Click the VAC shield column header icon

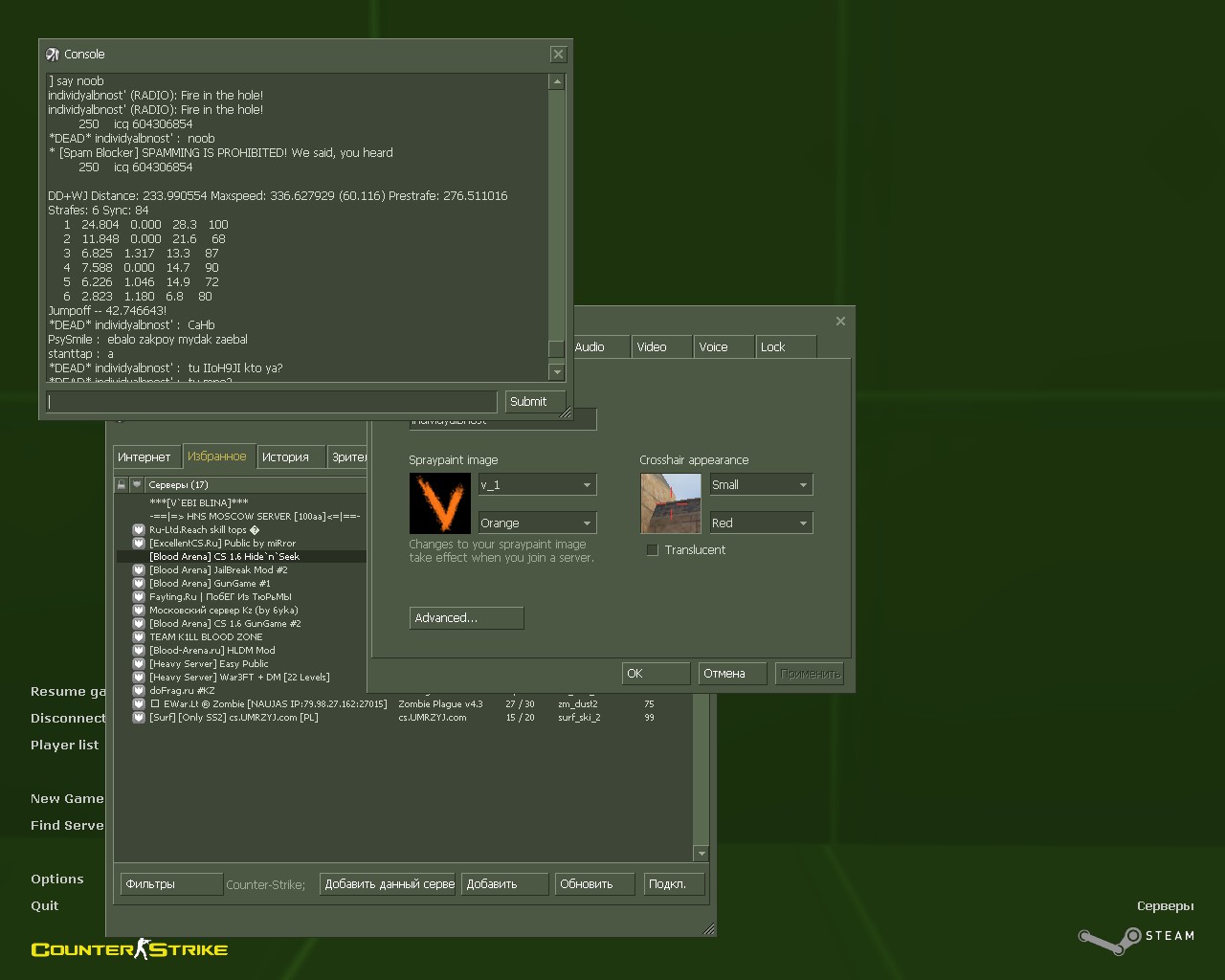(137, 485)
